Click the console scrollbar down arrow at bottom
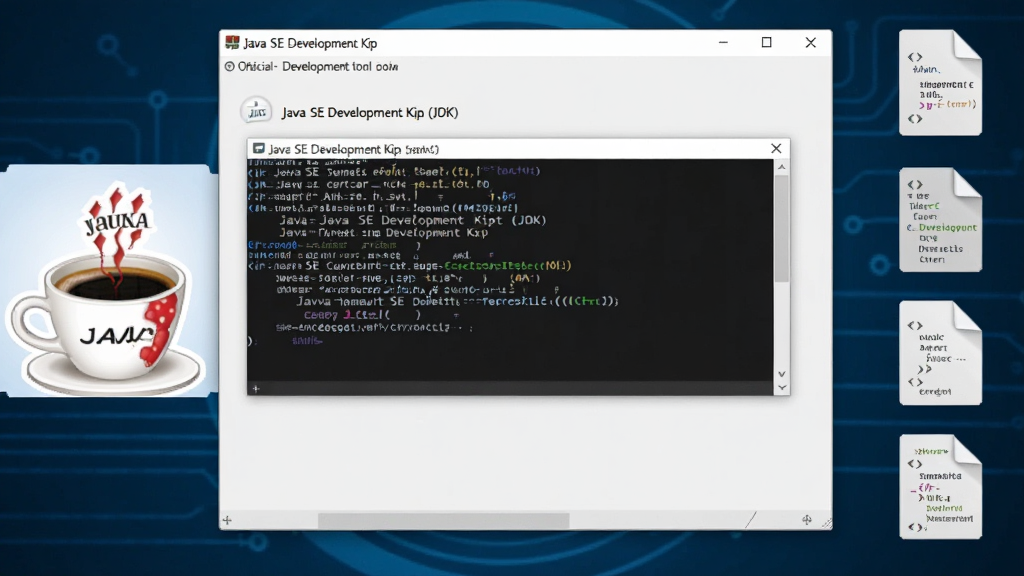The width and height of the screenshot is (1024, 576). (782, 388)
